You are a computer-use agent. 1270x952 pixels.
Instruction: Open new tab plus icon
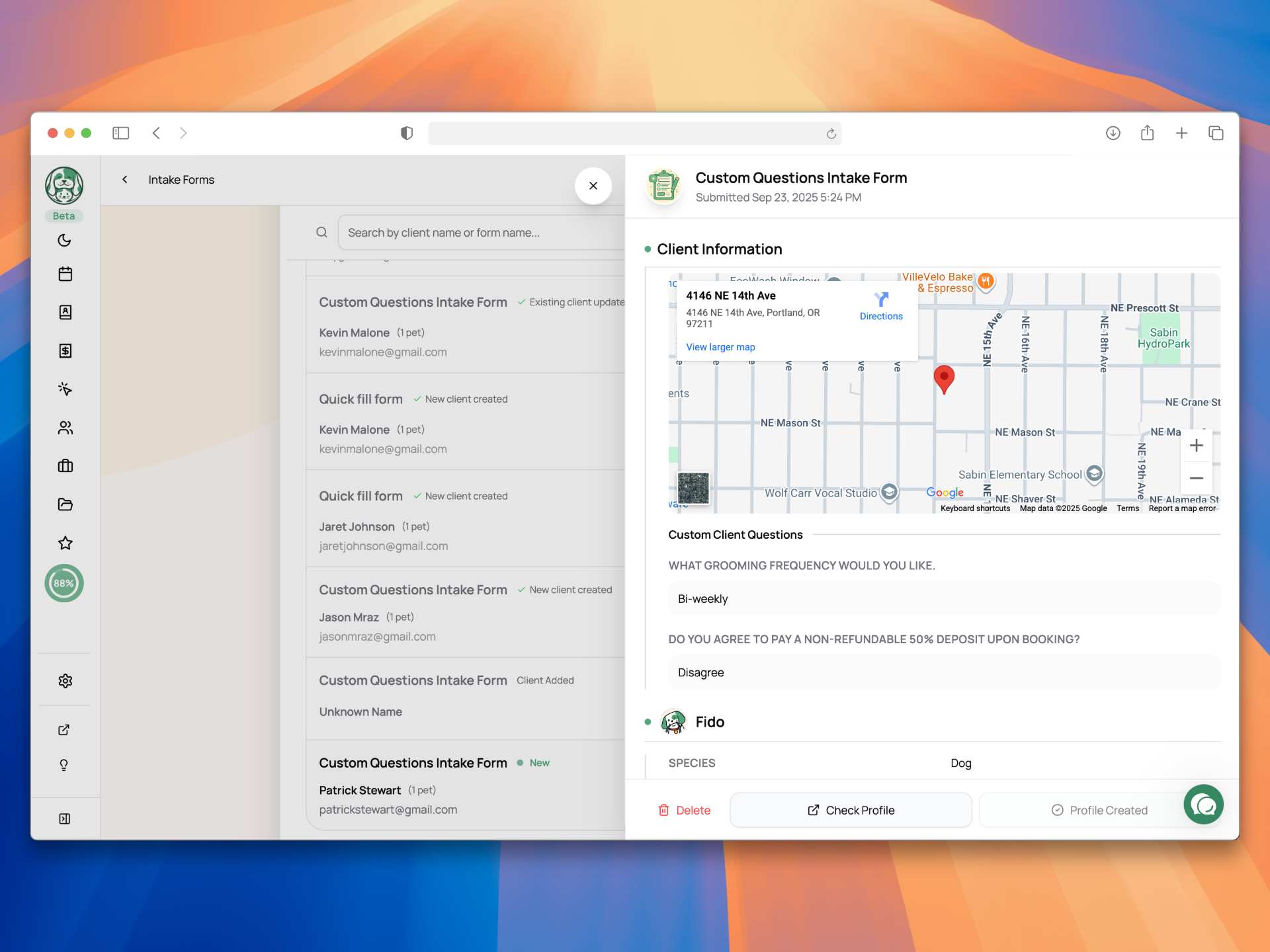pyautogui.click(x=1181, y=133)
